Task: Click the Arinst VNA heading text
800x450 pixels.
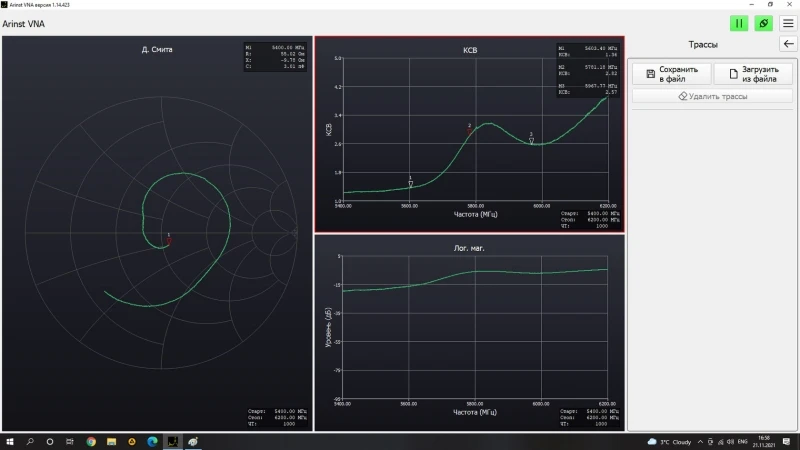Action: click(23, 24)
